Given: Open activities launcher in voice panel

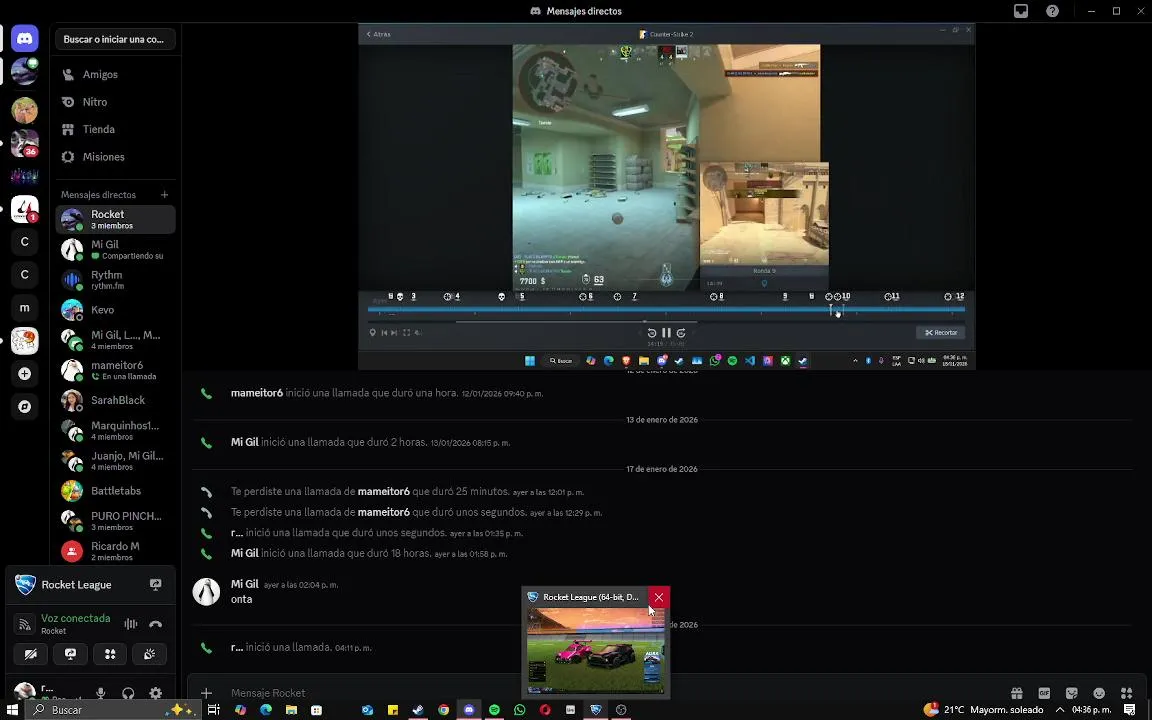Looking at the screenshot, I should click(110, 654).
